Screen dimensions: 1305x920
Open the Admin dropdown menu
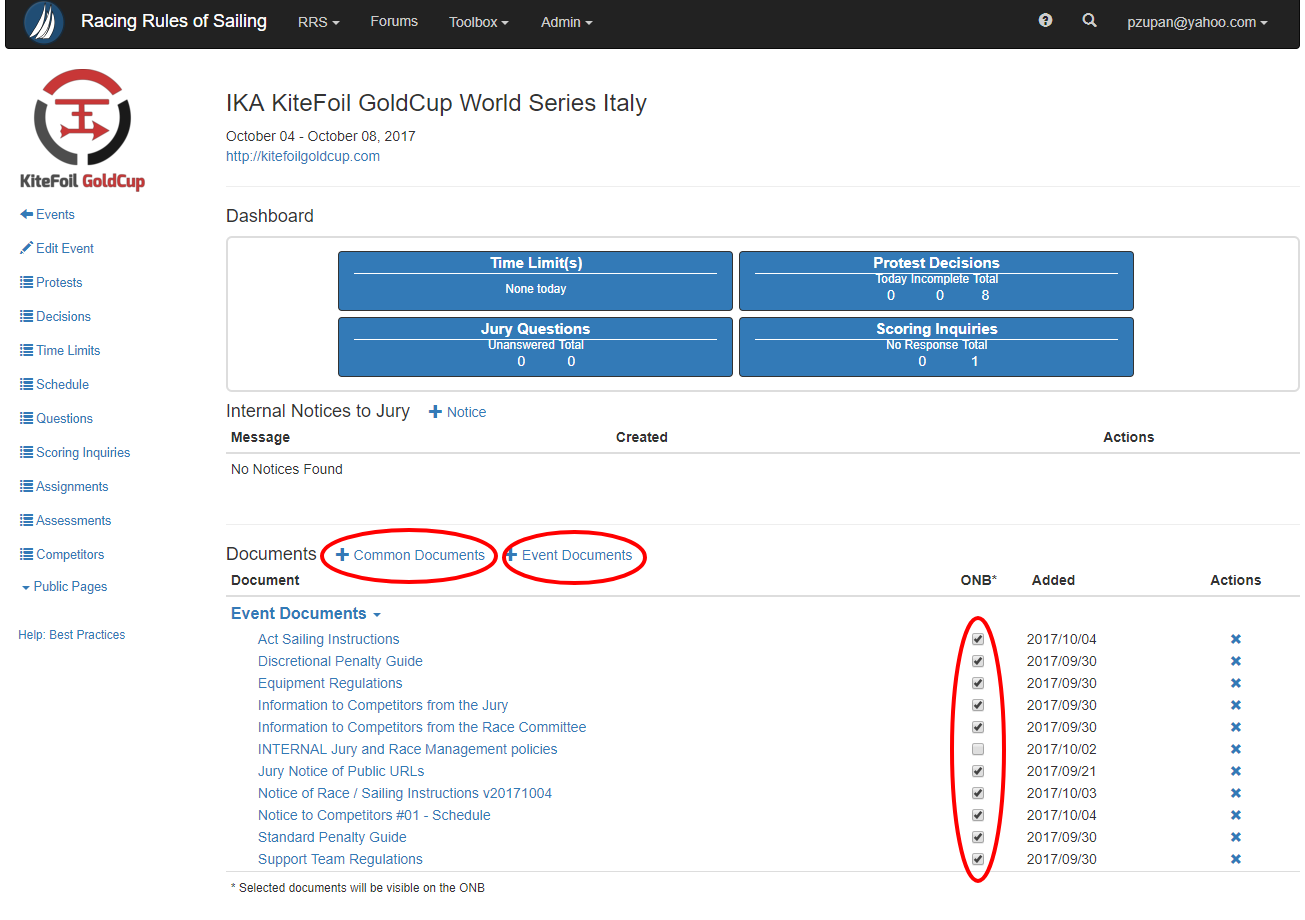click(567, 22)
